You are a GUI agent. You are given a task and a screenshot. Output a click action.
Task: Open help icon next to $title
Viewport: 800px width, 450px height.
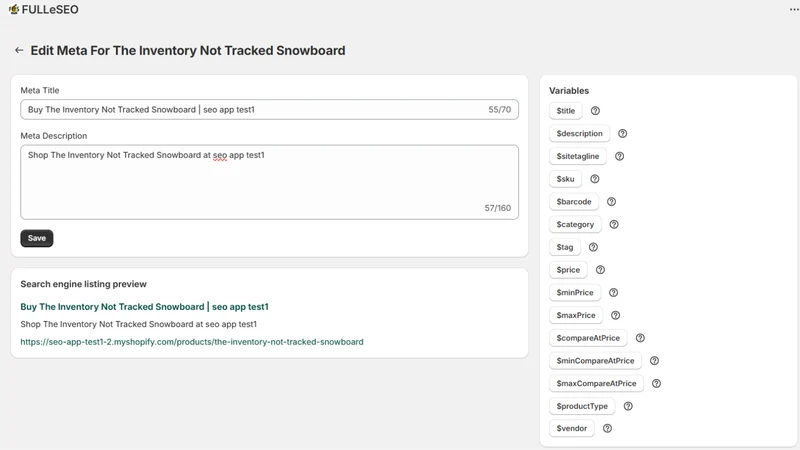[x=595, y=111]
